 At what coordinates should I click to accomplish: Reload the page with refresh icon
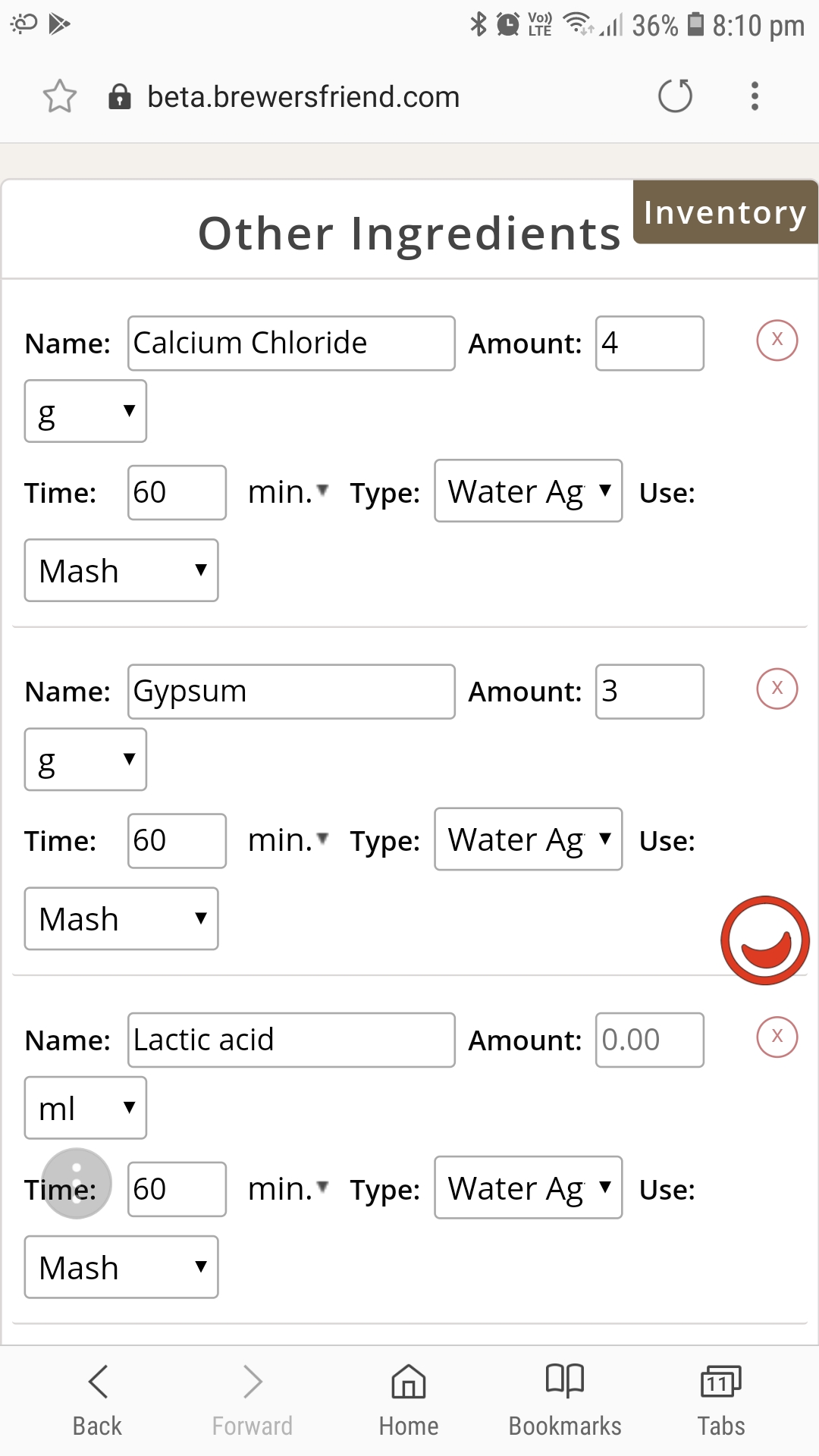(x=675, y=96)
